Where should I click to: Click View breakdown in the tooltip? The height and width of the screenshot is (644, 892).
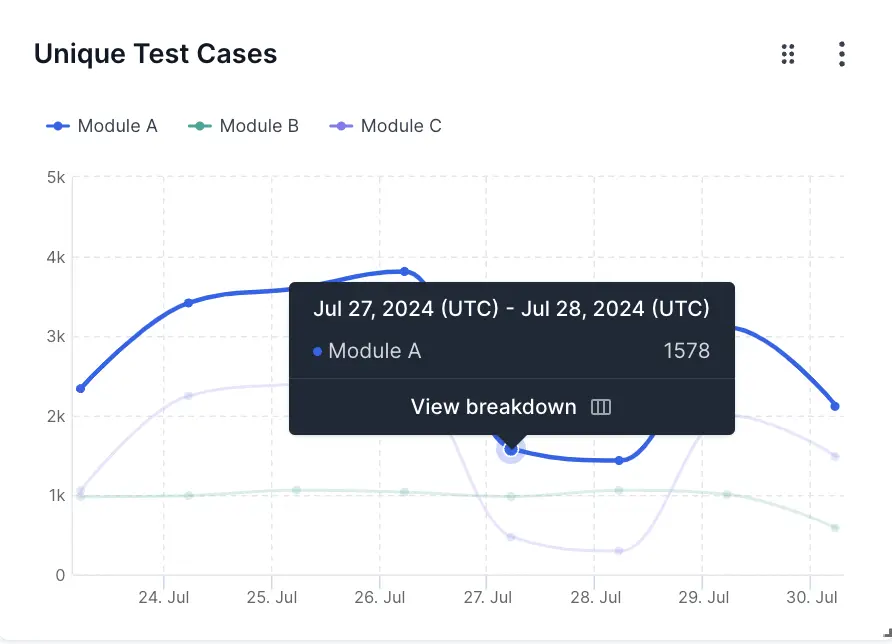(494, 407)
